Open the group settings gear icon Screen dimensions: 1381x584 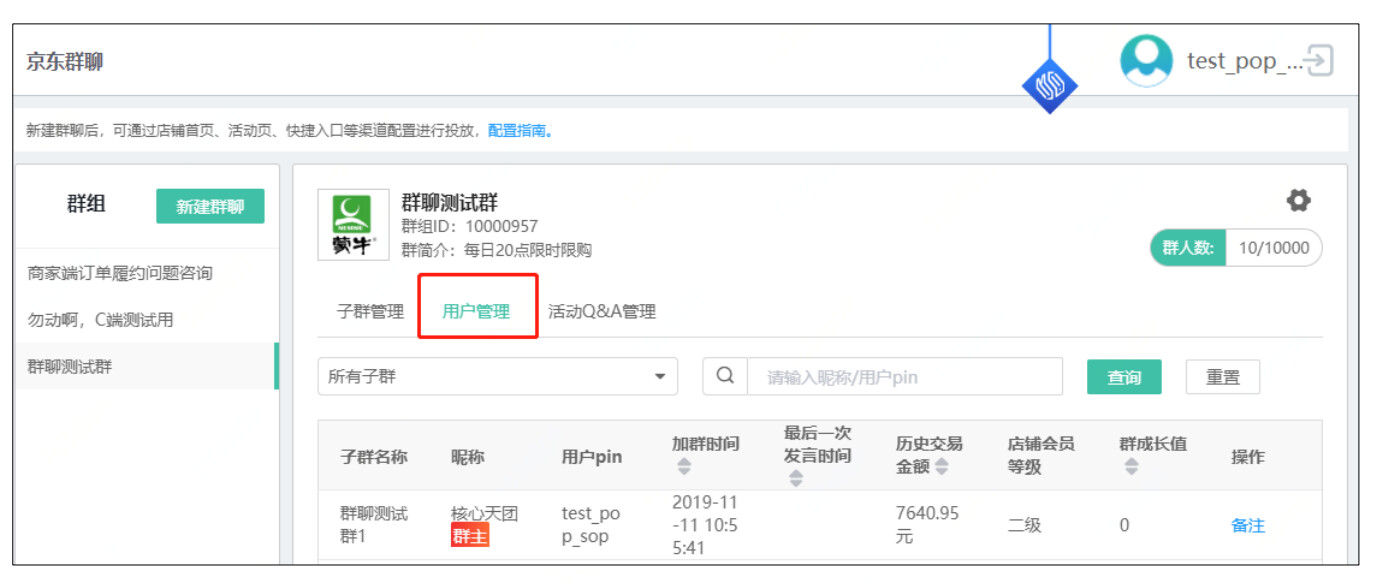pos(1298,200)
